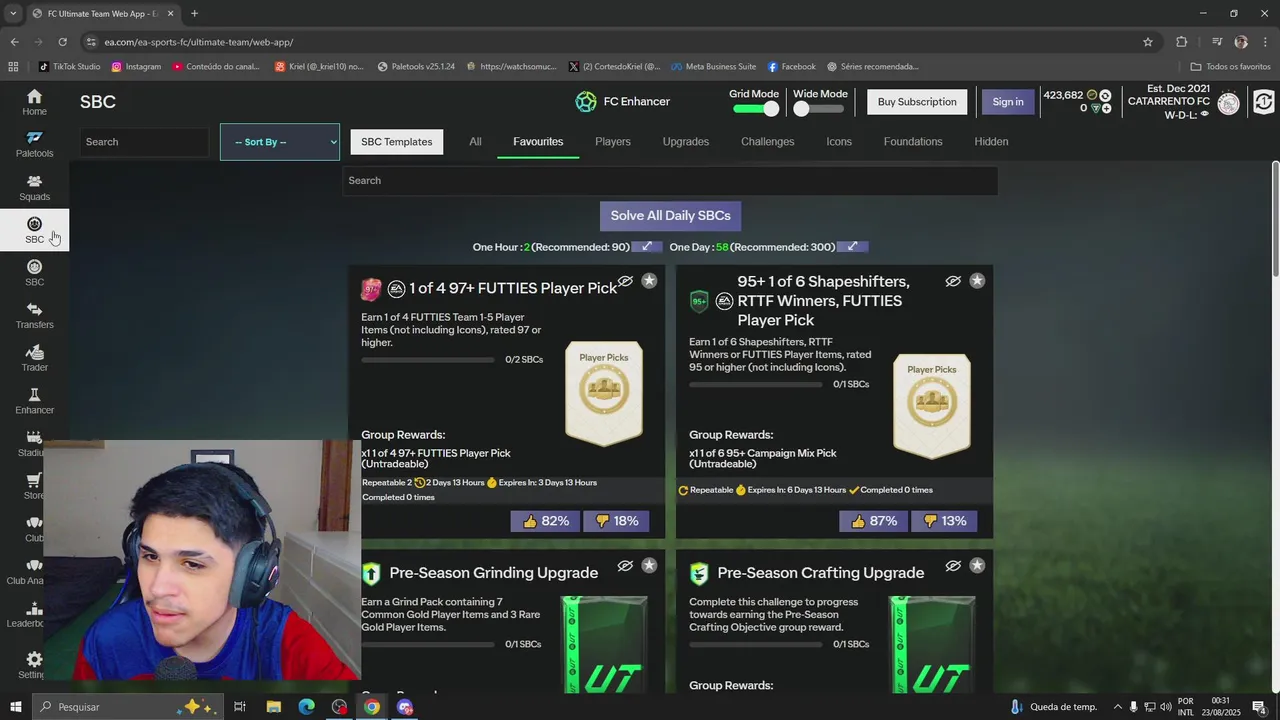Image resolution: width=1280 pixels, height=720 pixels.
Task: Click the coins balance icon next to 423,682
Action: (1092, 95)
